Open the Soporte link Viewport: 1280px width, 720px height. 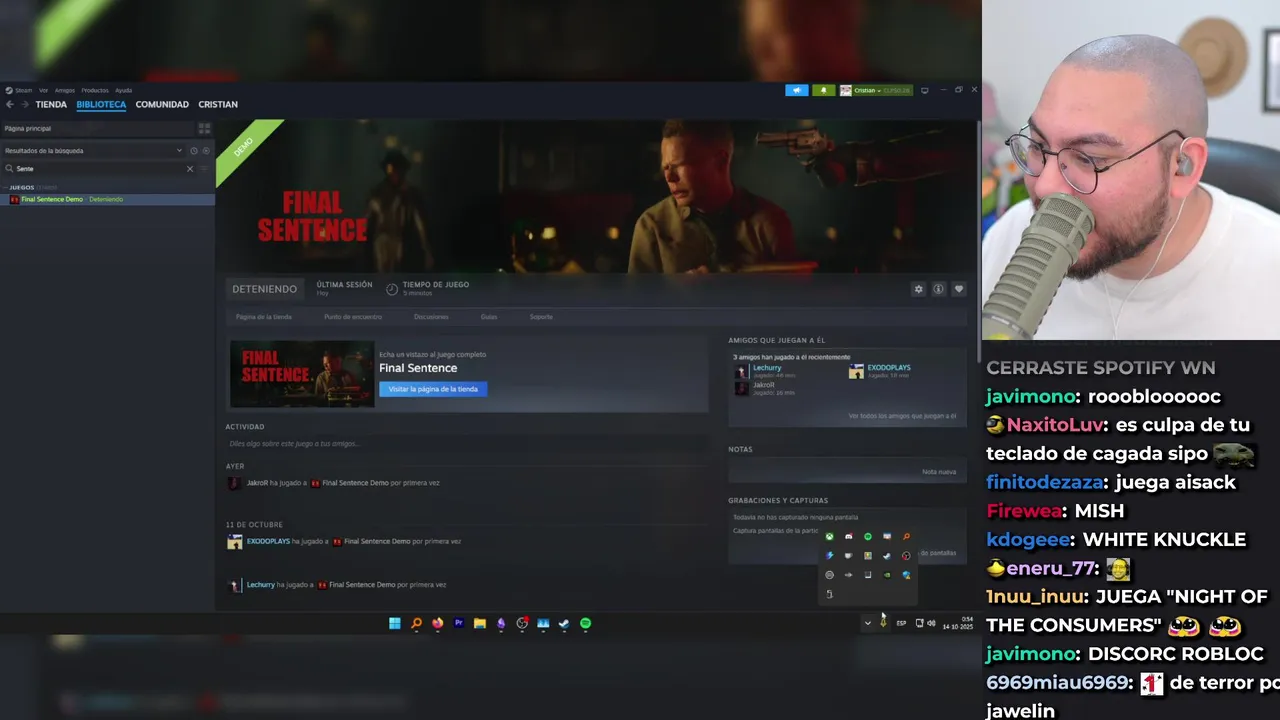tap(541, 317)
